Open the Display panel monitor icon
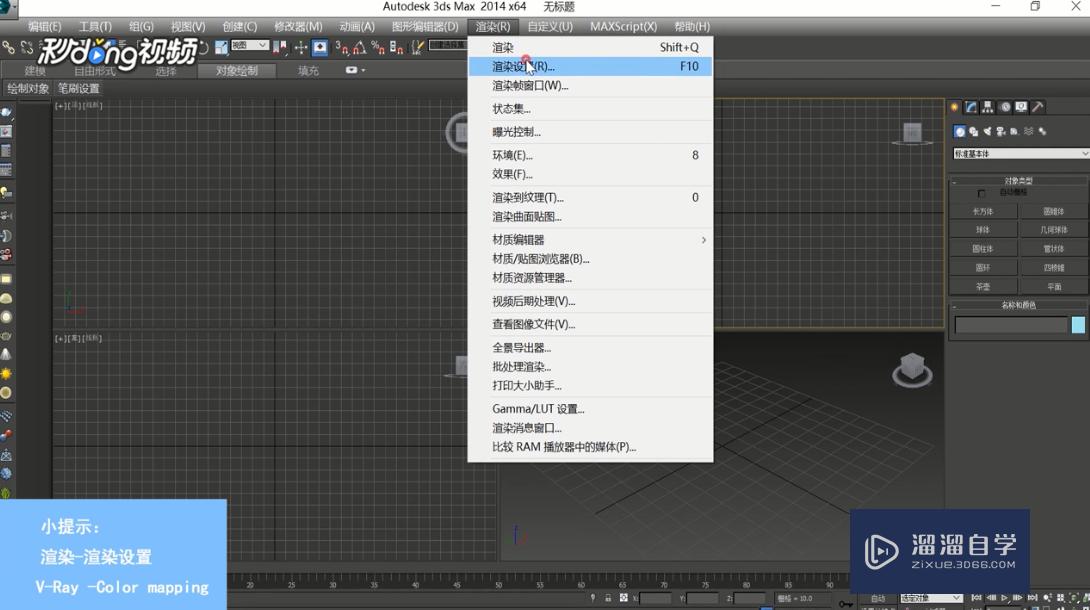 [x=1021, y=107]
